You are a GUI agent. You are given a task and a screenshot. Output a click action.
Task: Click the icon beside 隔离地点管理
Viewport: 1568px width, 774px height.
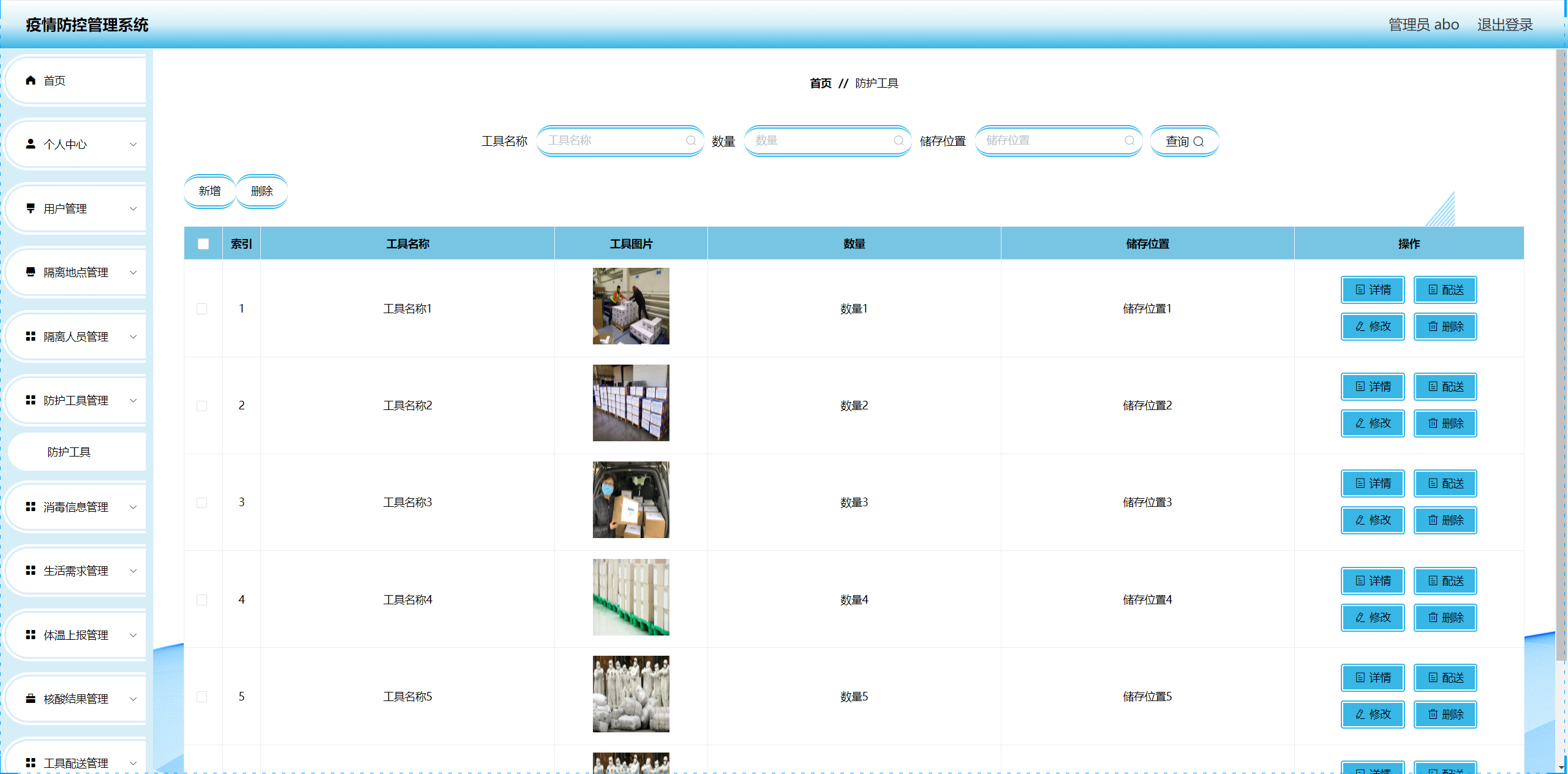(31, 272)
